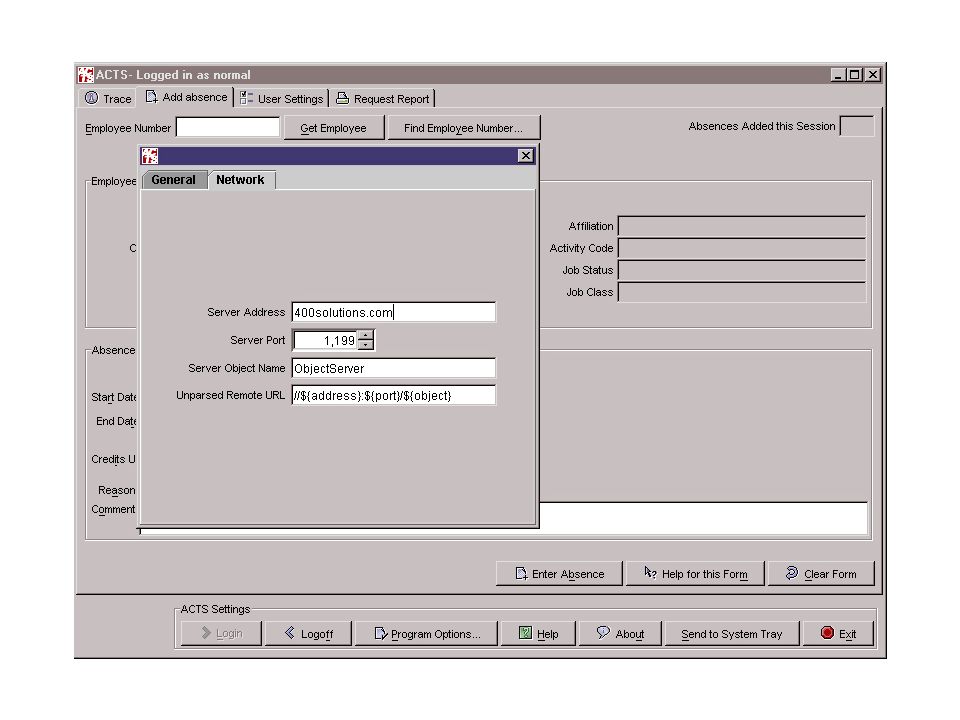960x720 pixels.
Task: Click the Logoff arrow icon
Action: tap(290, 633)
